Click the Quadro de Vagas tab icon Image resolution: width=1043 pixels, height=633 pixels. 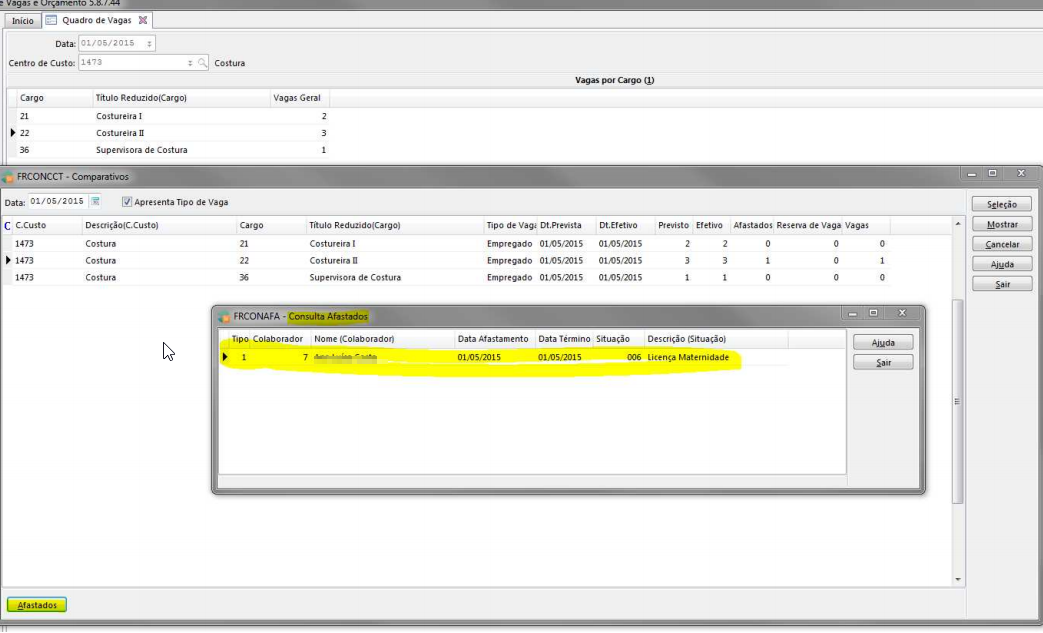pos(51,20)
